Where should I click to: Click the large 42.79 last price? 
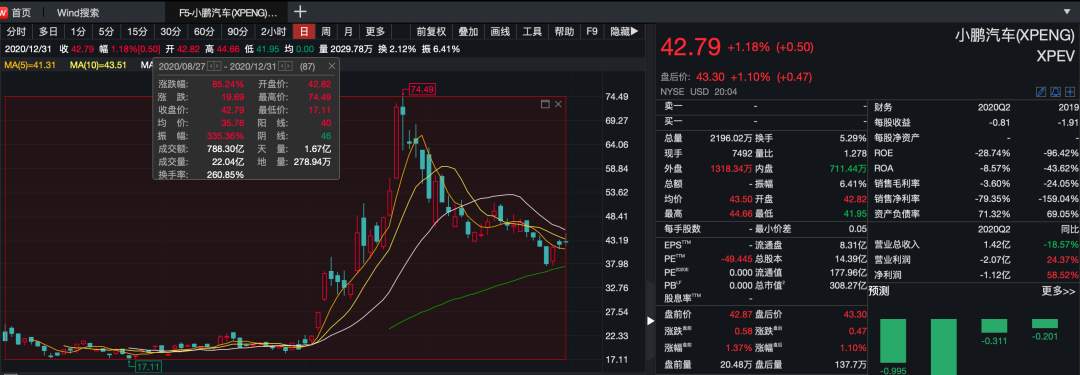(x=690, y=47)
